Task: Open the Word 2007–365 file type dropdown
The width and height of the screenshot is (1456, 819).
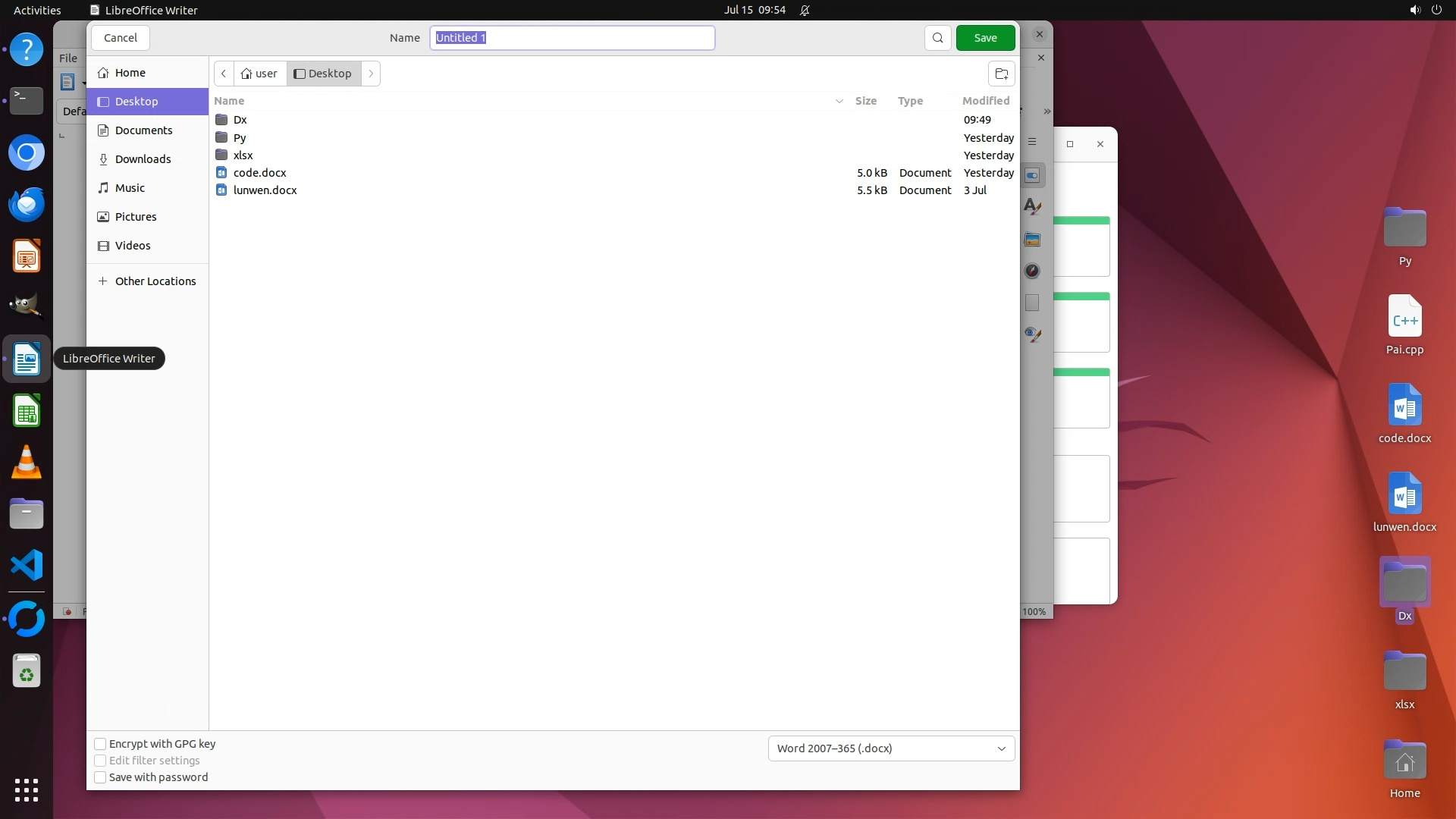Action: [x=891, y=748]
